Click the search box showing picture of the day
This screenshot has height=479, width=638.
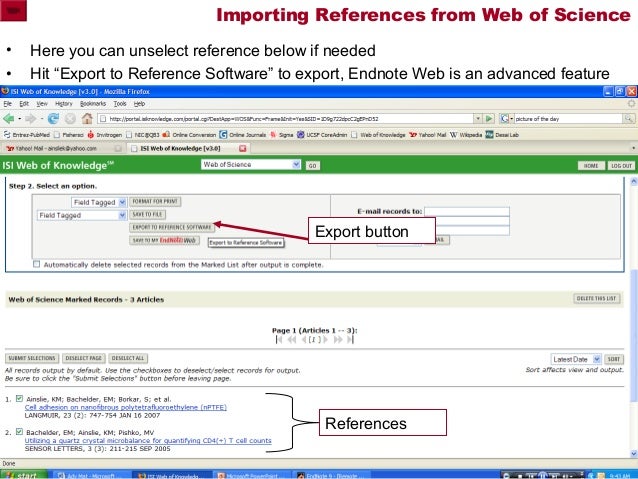point(568,118)
